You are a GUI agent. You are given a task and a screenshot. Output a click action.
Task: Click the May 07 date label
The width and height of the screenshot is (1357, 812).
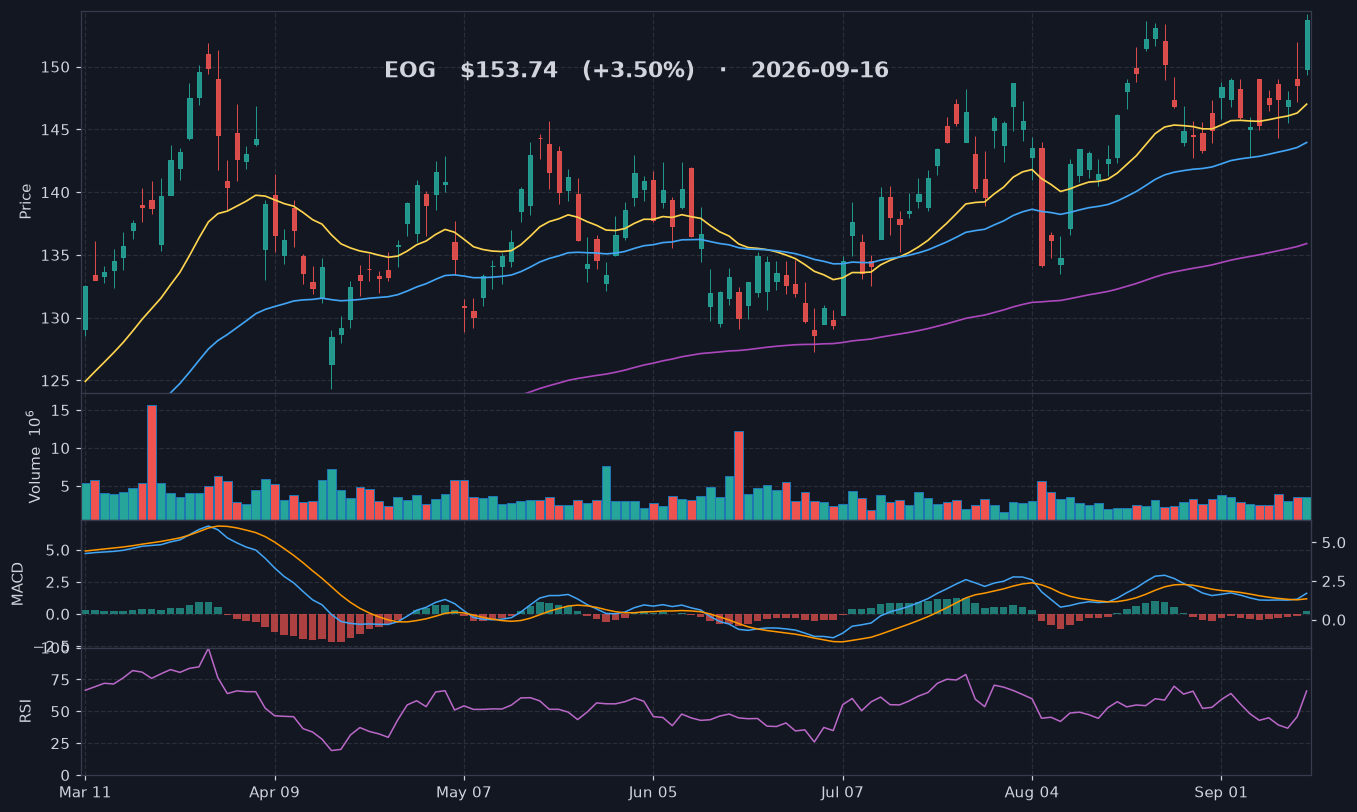(464, 793)
